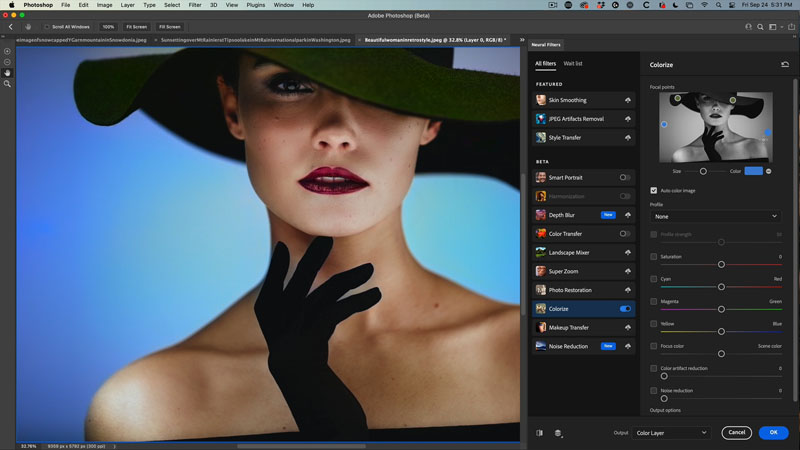Turn off the Colorize filter toggle
This screenshot has width=800, height=450.
(626, 309)
